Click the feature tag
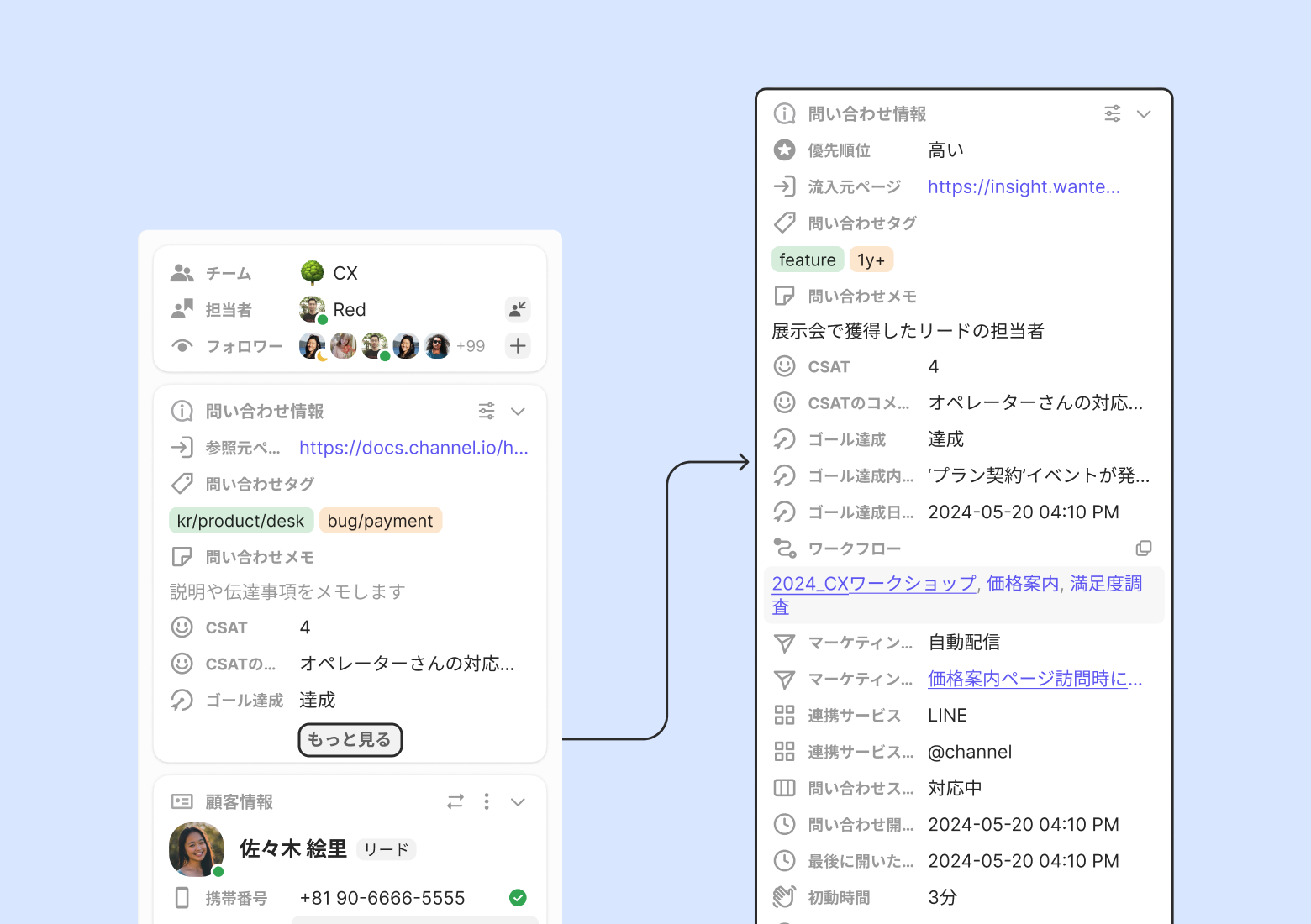This screenshot has height=924, width=1311. [808, 260]
